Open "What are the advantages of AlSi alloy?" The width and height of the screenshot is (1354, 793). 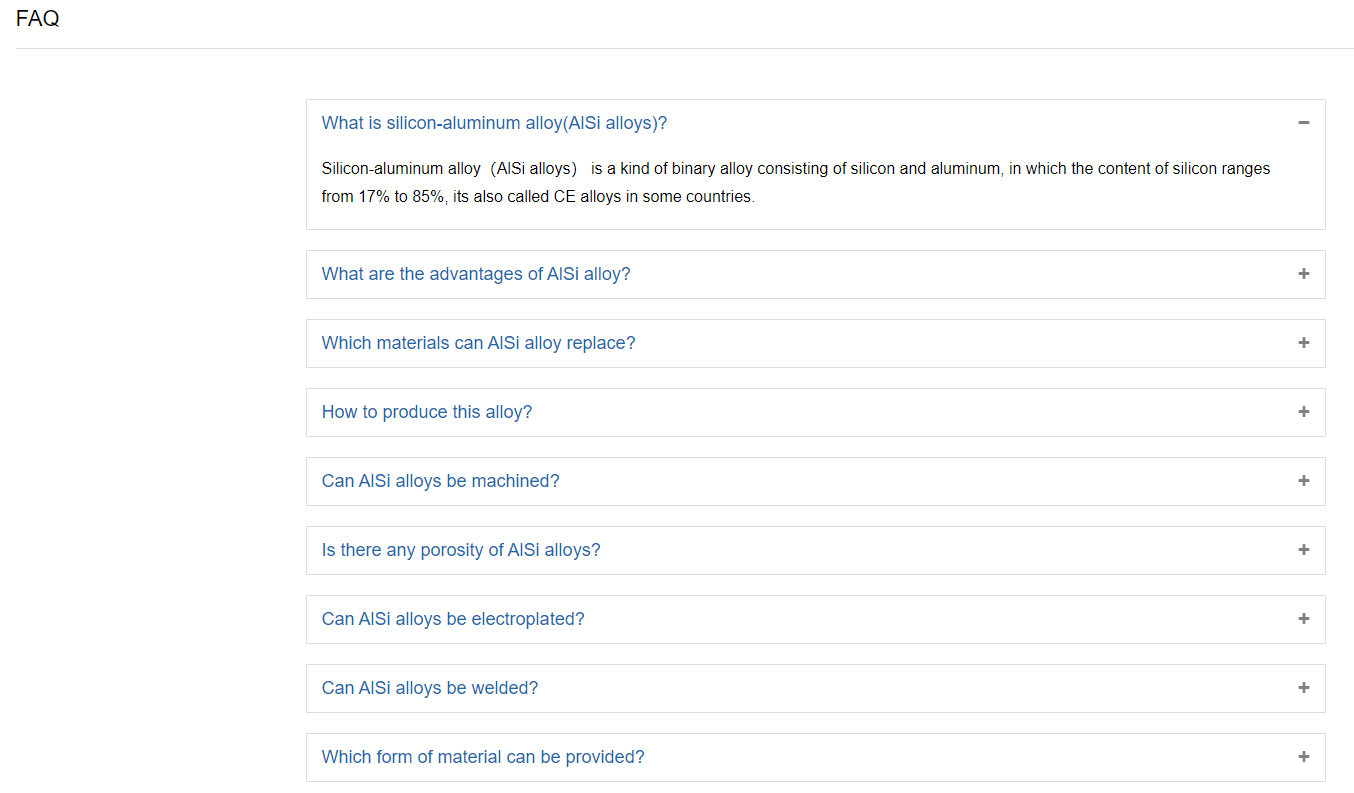tap(476, 274)
